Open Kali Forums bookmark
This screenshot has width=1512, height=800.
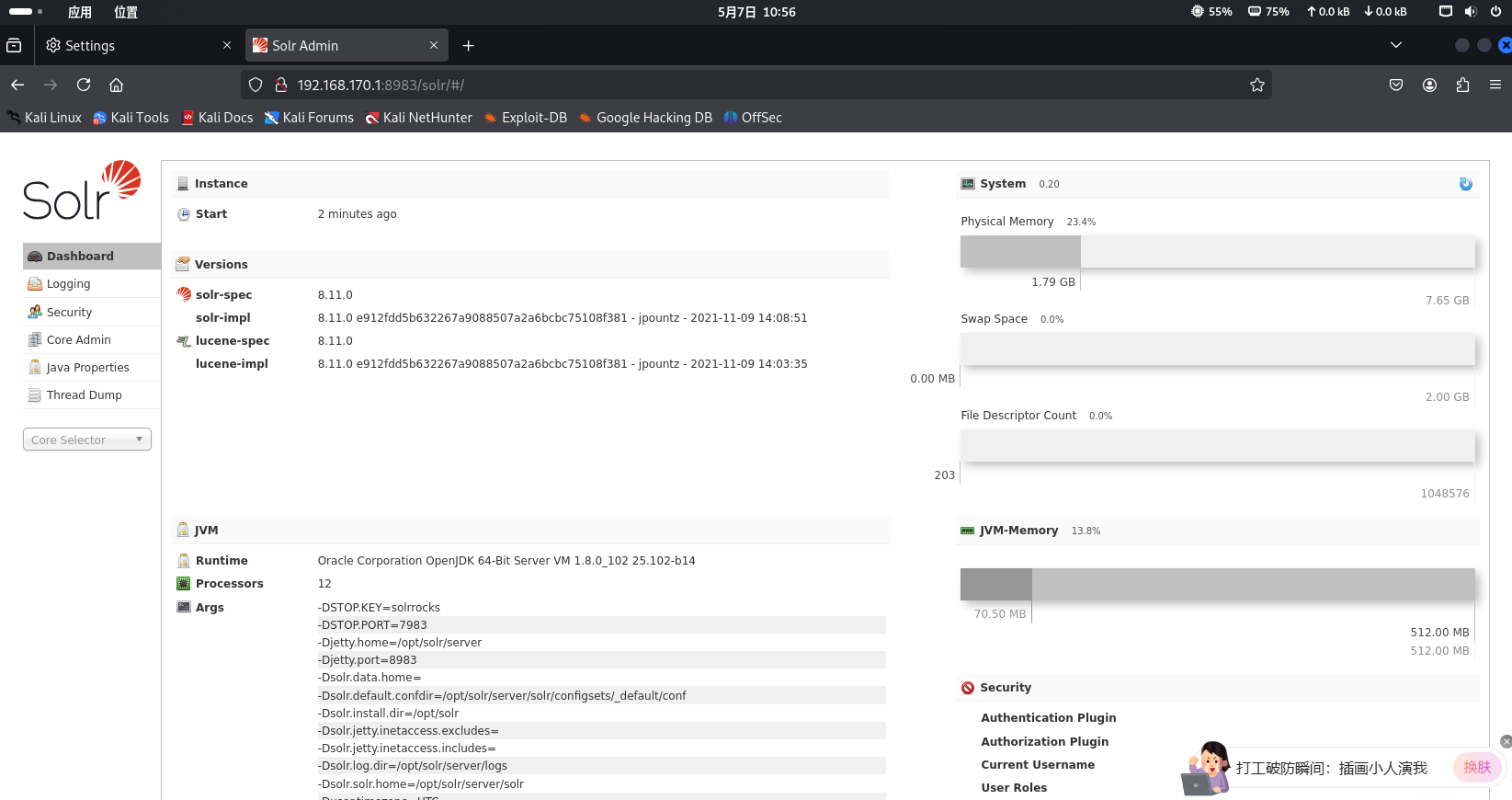[309, 118]
